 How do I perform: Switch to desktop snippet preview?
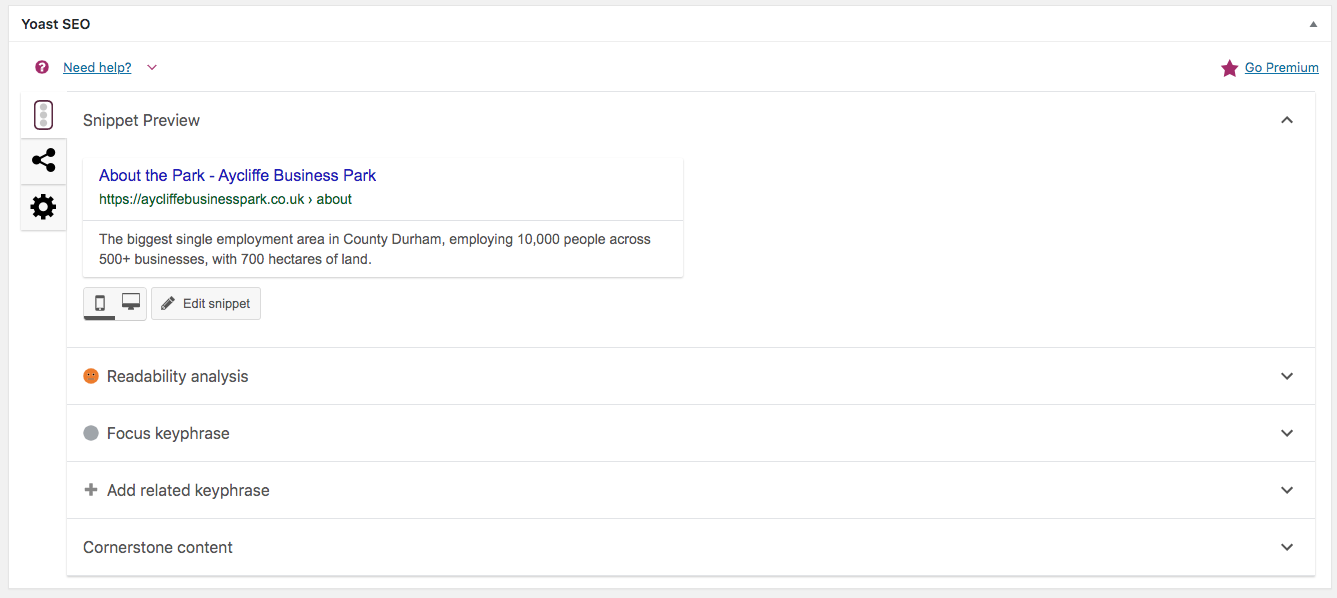pos(131,303)
